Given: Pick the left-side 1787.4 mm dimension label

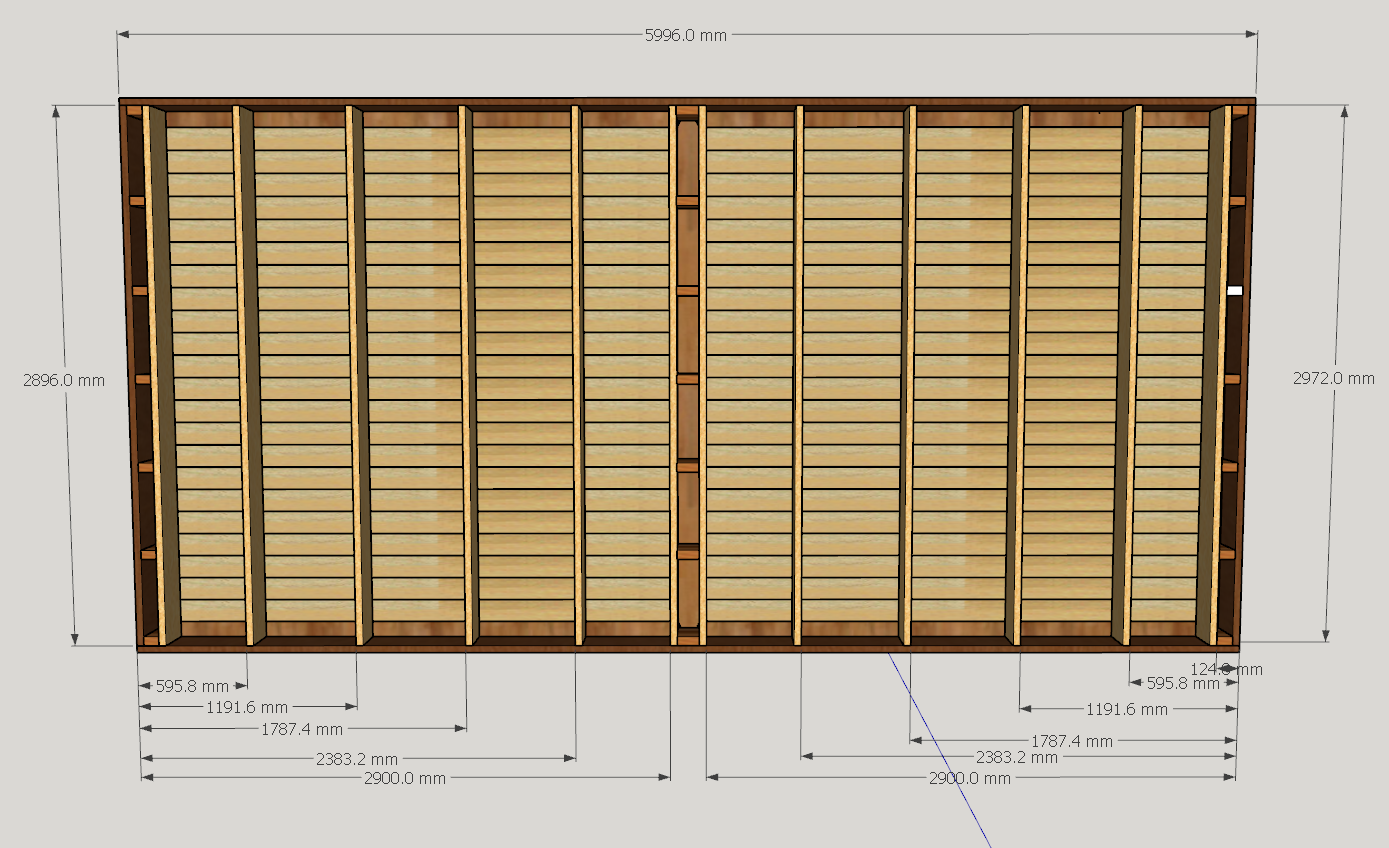Looking at the screenshot, I should click(x=302, y=729).
